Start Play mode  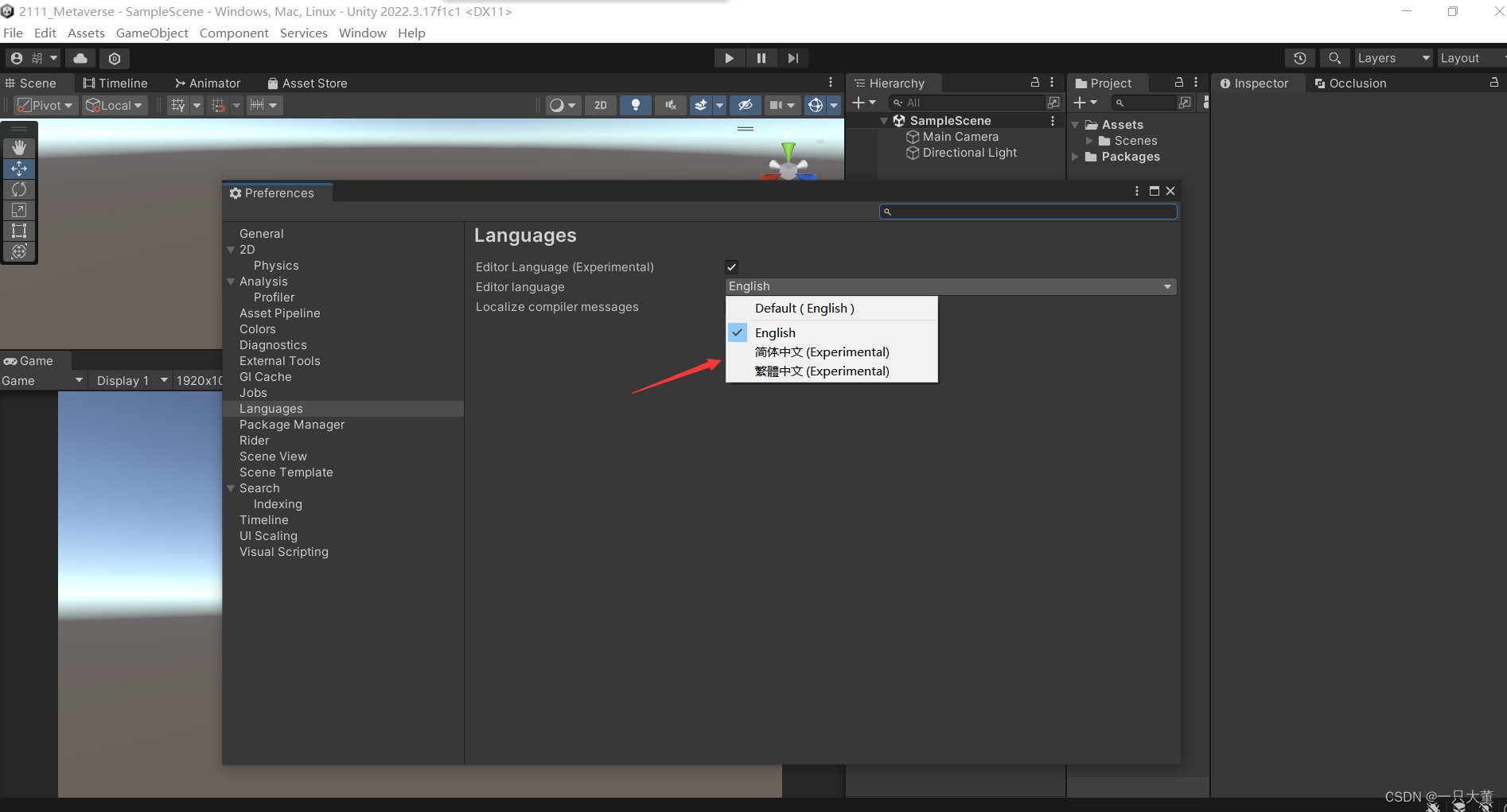point(729,58)
